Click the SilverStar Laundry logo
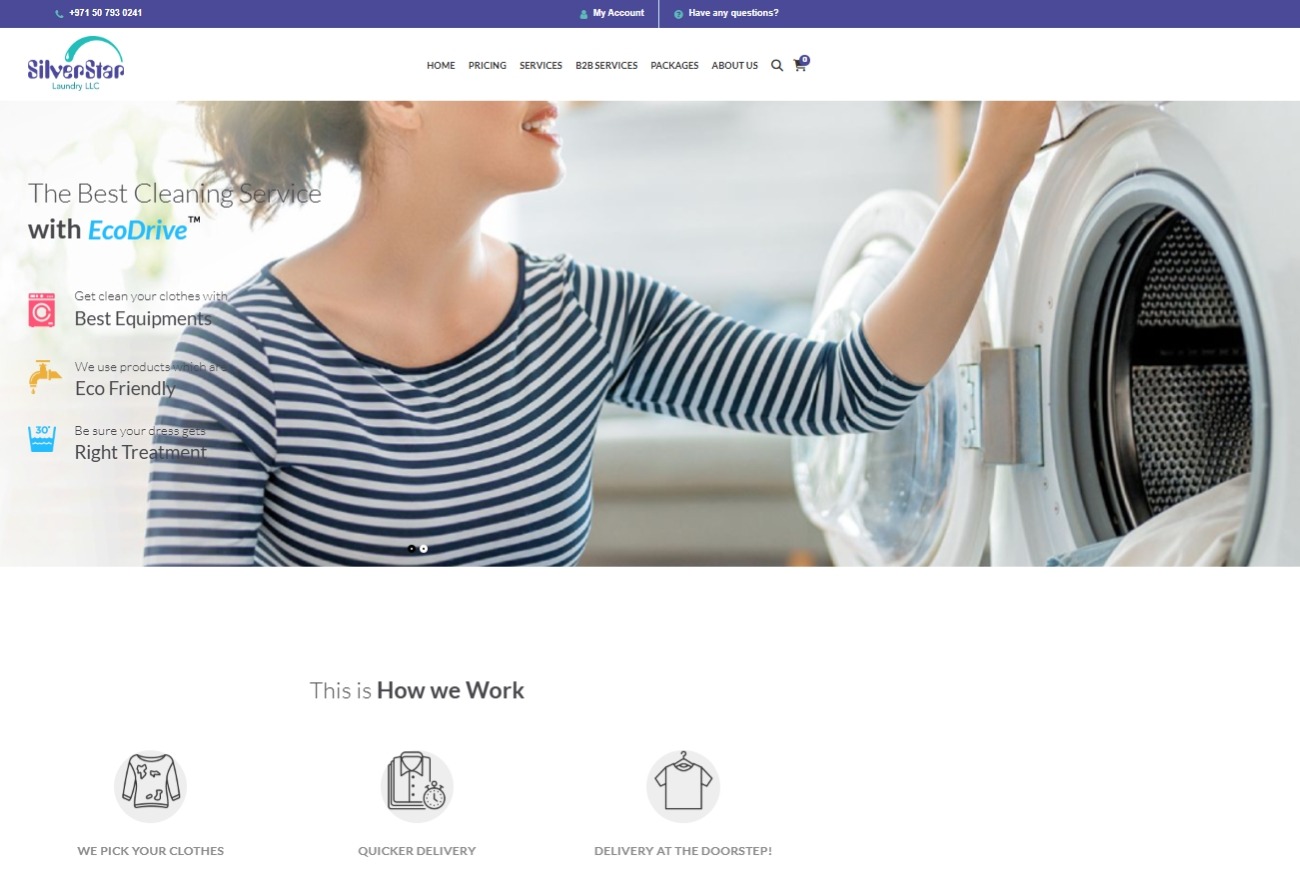 76,64
